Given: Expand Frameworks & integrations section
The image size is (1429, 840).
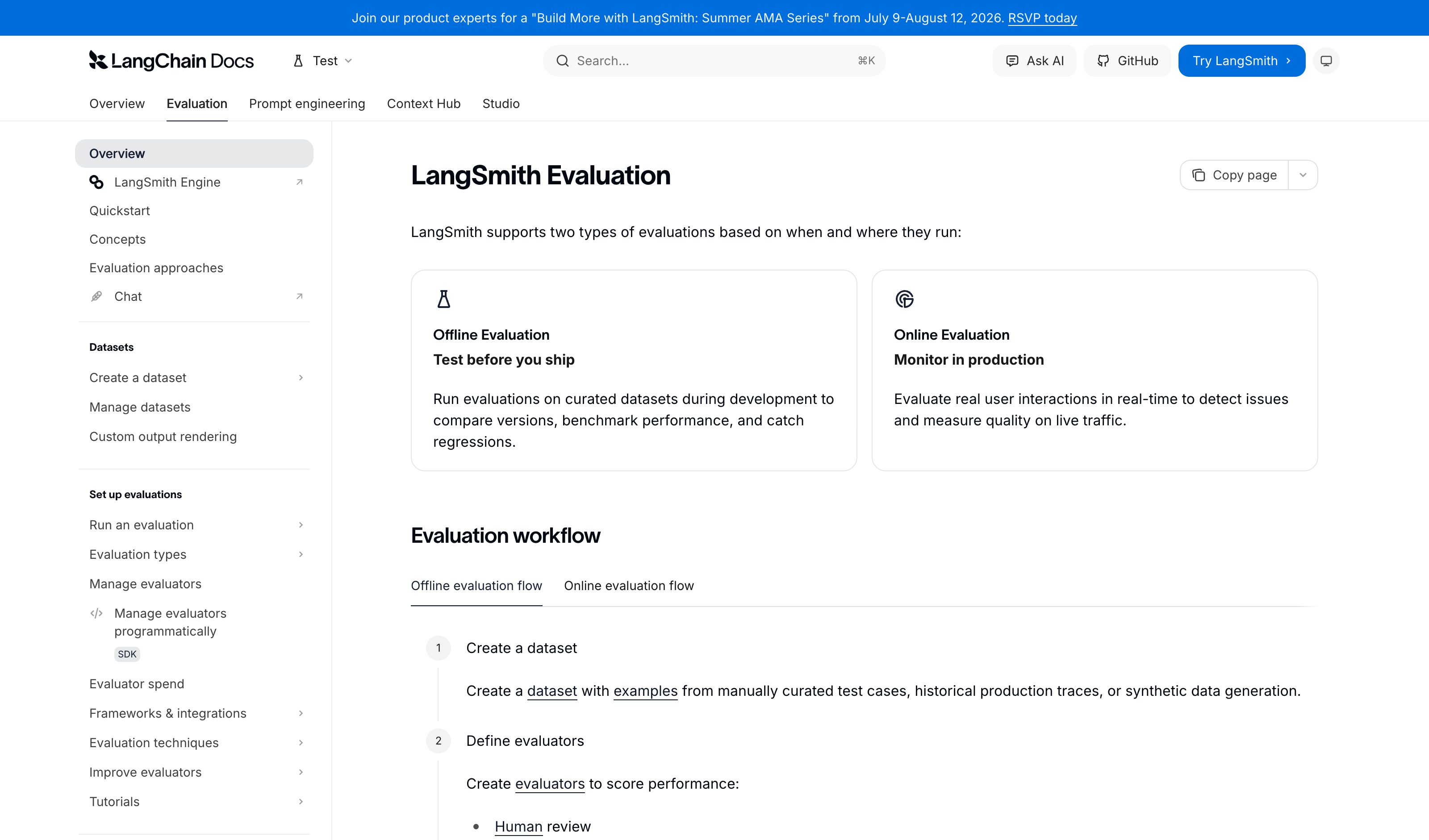Looking at the screenshot, I should point(301,713).
